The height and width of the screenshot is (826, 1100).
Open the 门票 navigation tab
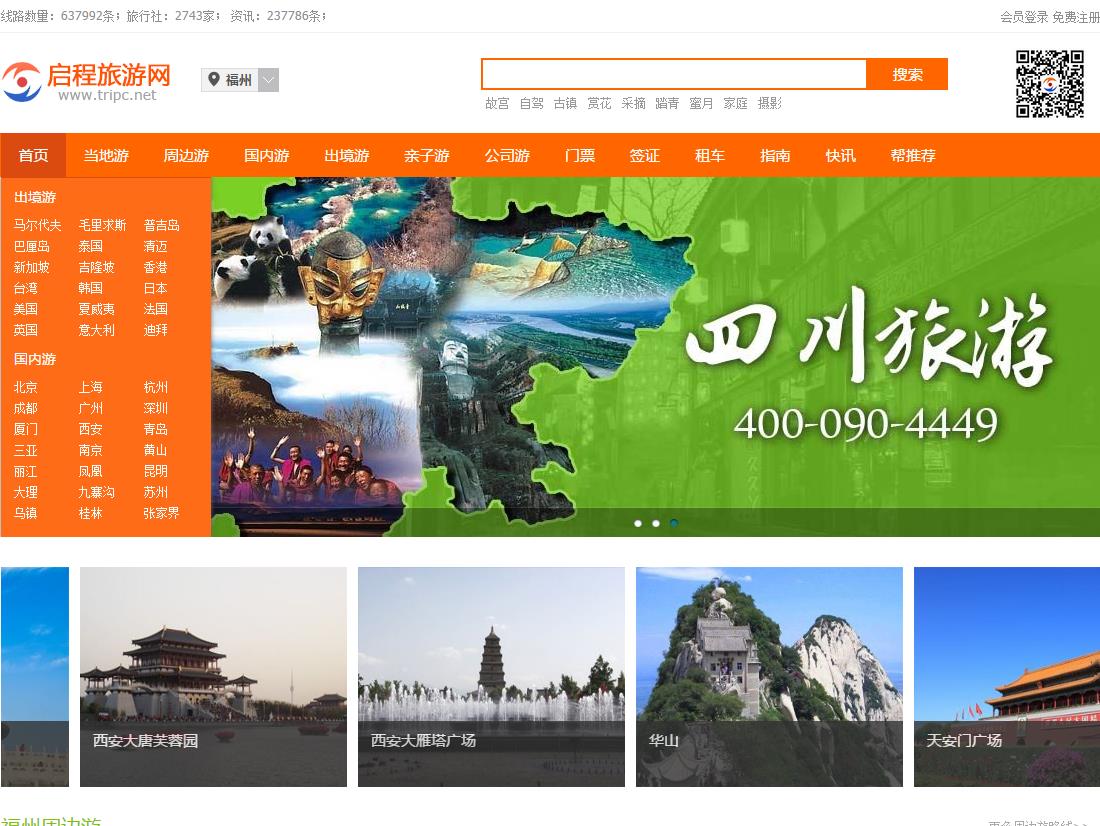pos(579,155)
